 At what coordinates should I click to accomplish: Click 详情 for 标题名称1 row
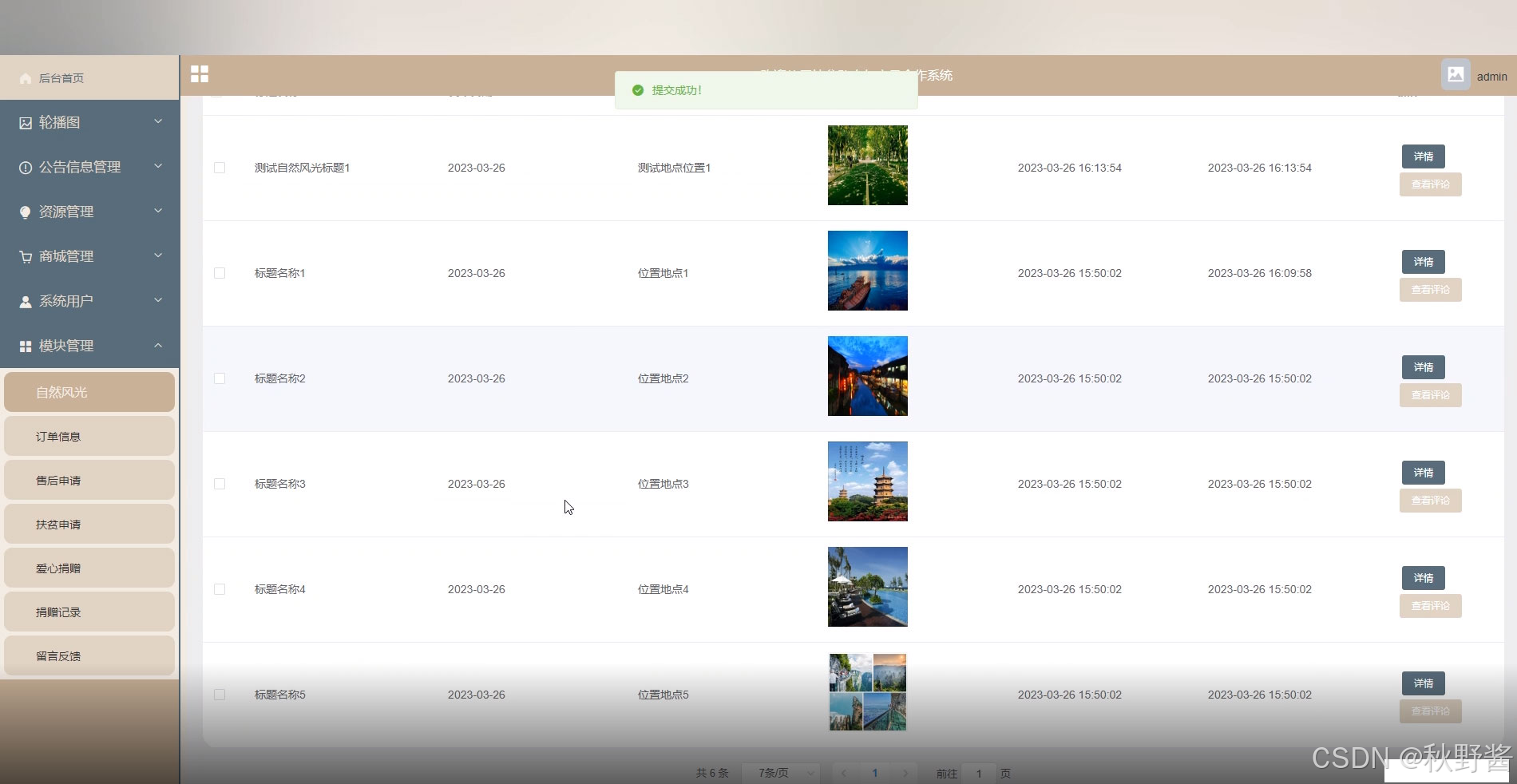coord(1424,262)
